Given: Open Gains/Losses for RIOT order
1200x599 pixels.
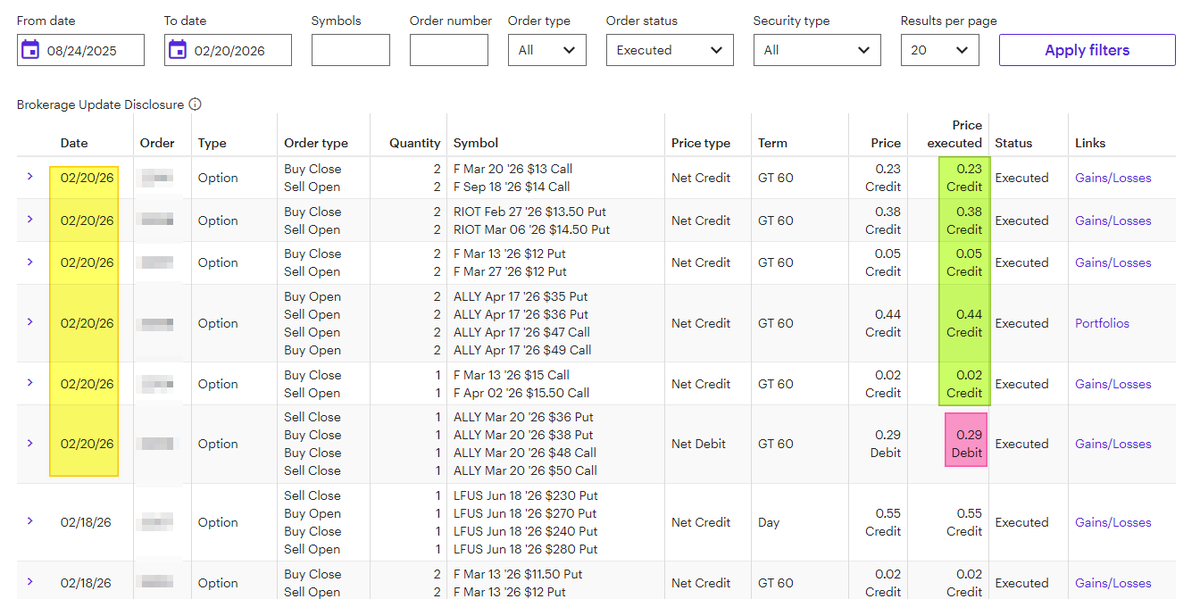Looking at the screenshot, I should point(1113,221).
